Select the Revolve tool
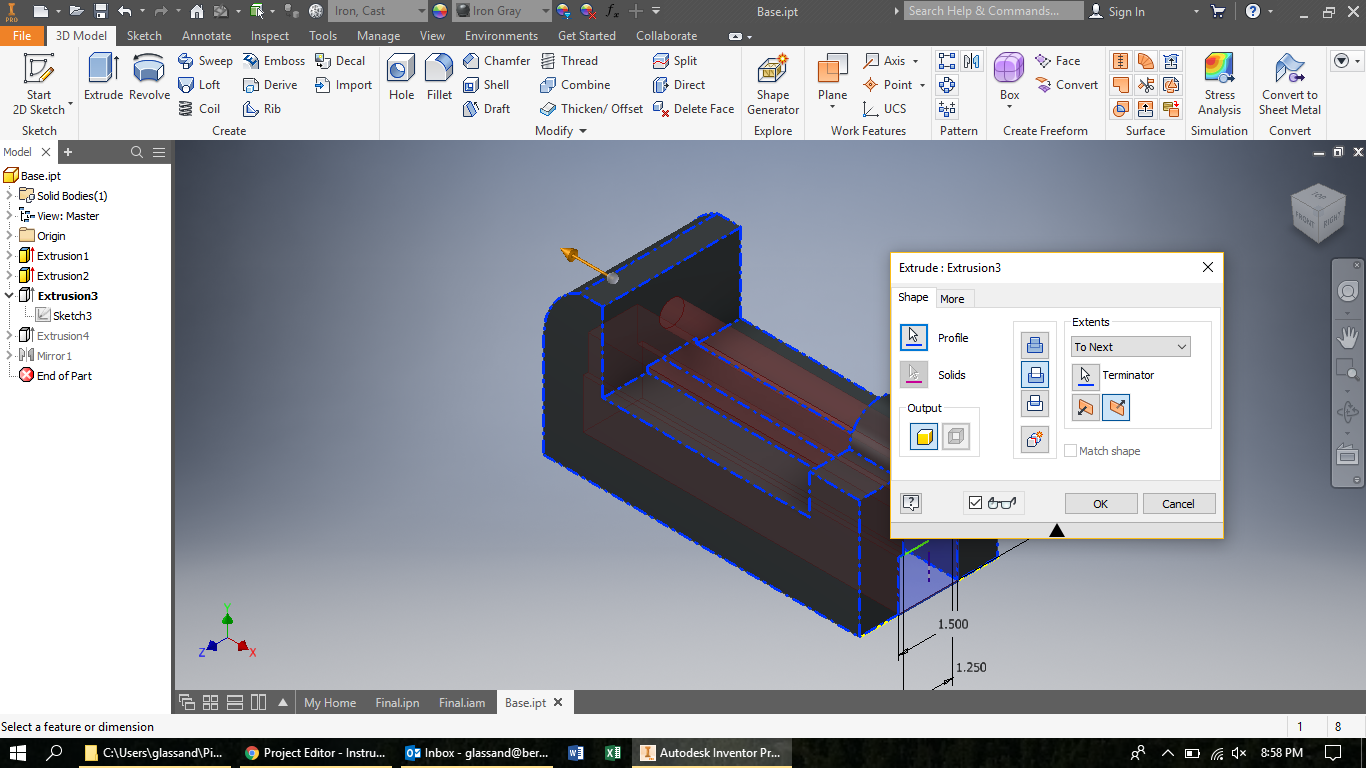This screenshot has width=1366, height=768. 149,78
